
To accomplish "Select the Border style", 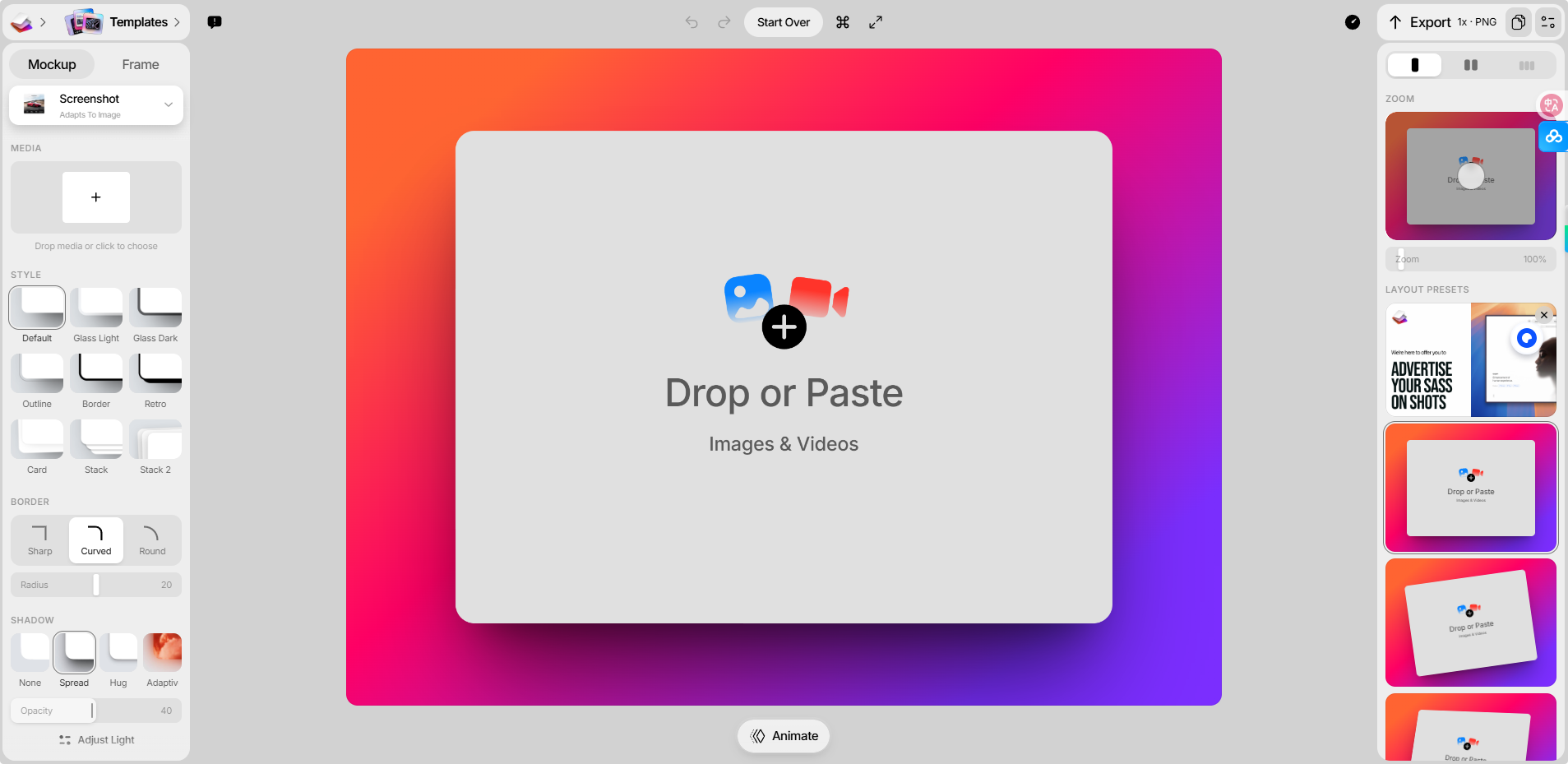I will 96,382.
